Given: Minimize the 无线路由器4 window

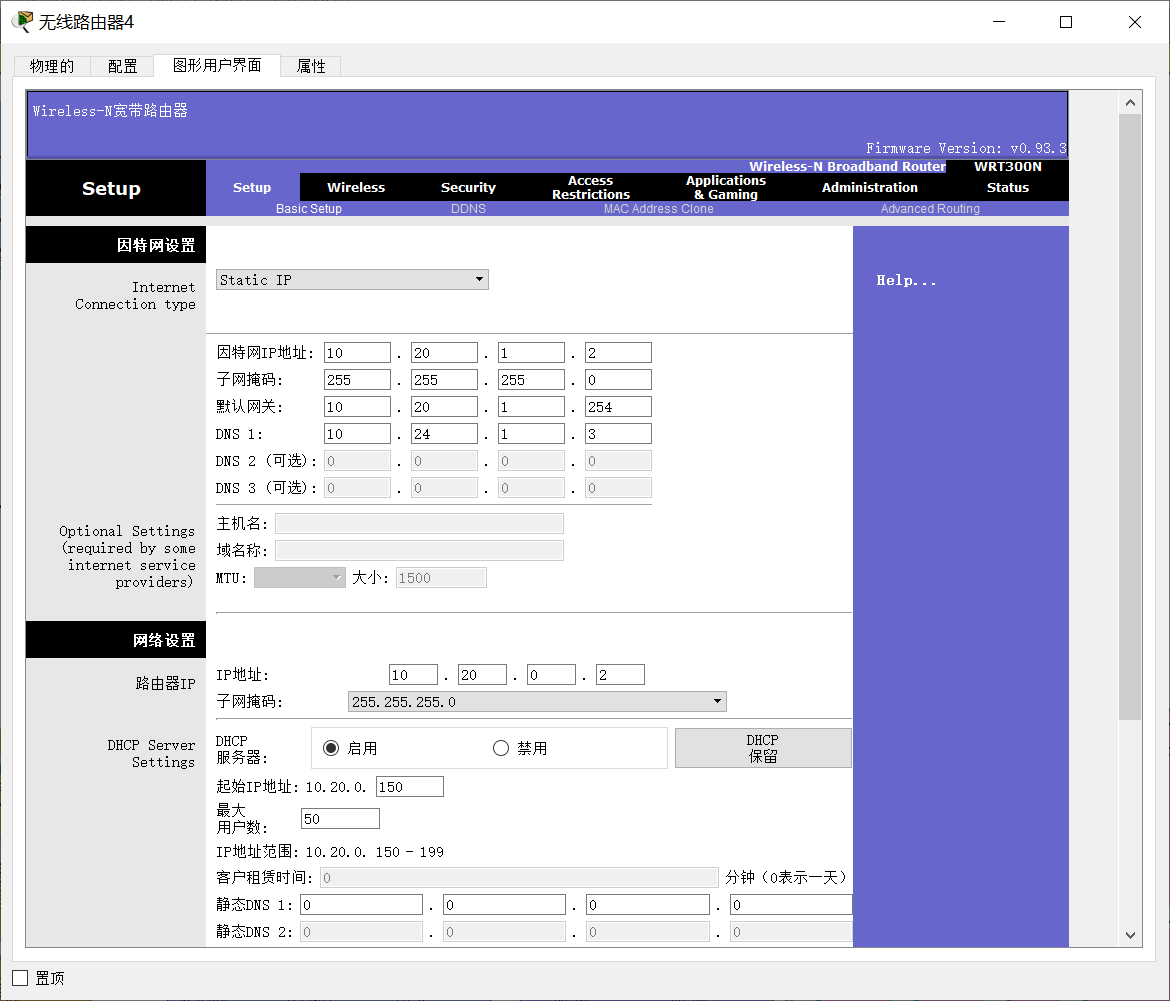Looking at the screenshot, I should click(x=999, y=22).
